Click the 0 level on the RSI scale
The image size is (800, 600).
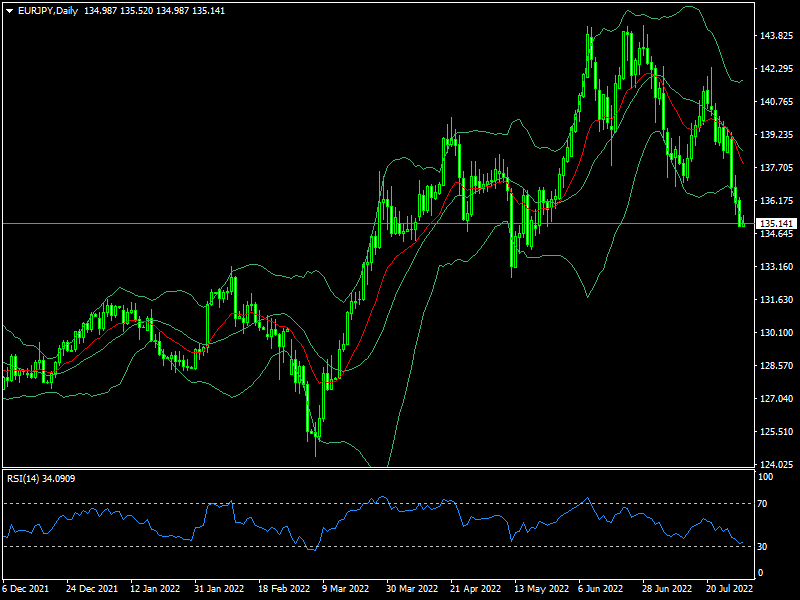(x=760, y=573)
